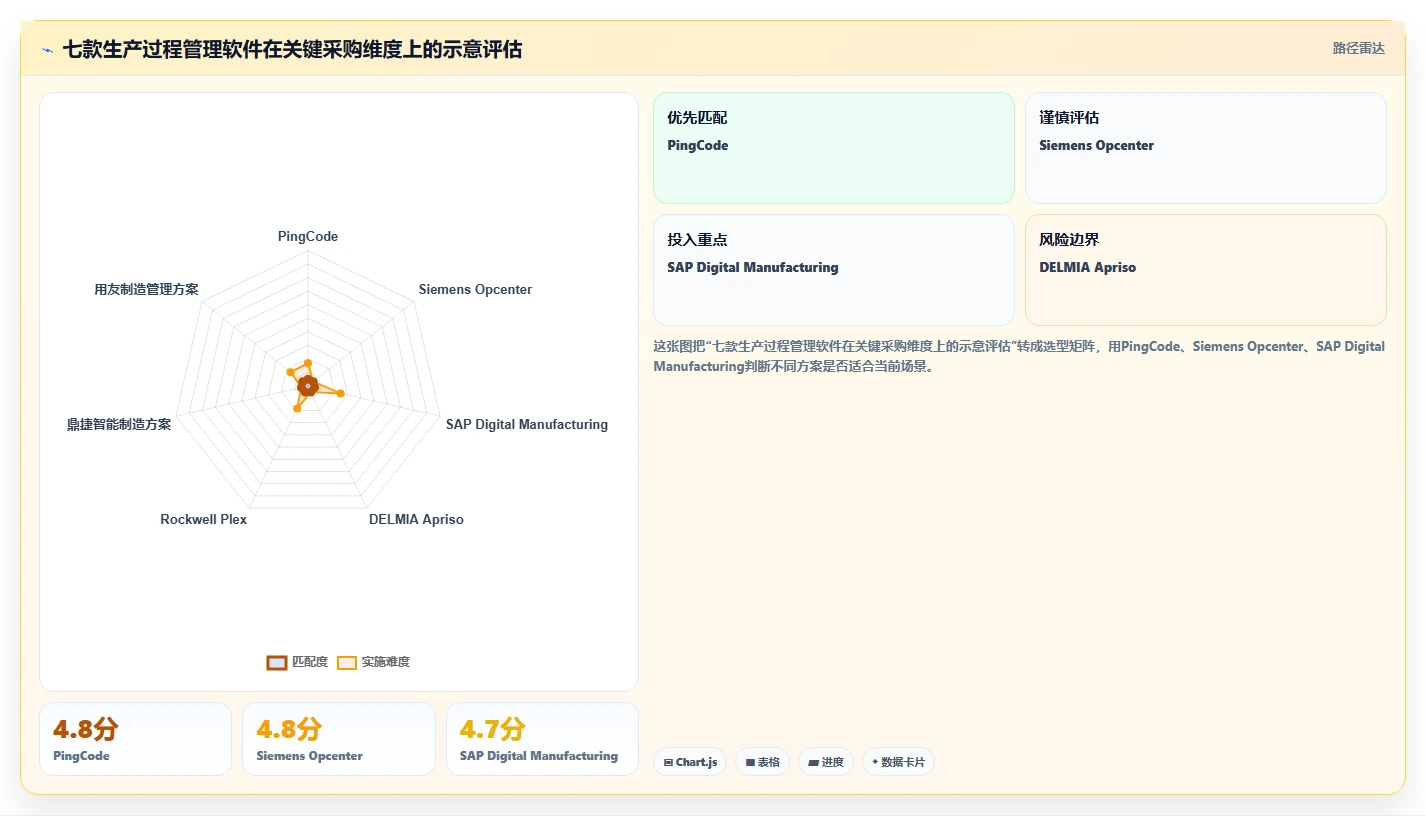1426x816 pixels.
Task: Select Siemens Opcenter inside the 谨慎评估 card
Action: tap(1096, 146)
